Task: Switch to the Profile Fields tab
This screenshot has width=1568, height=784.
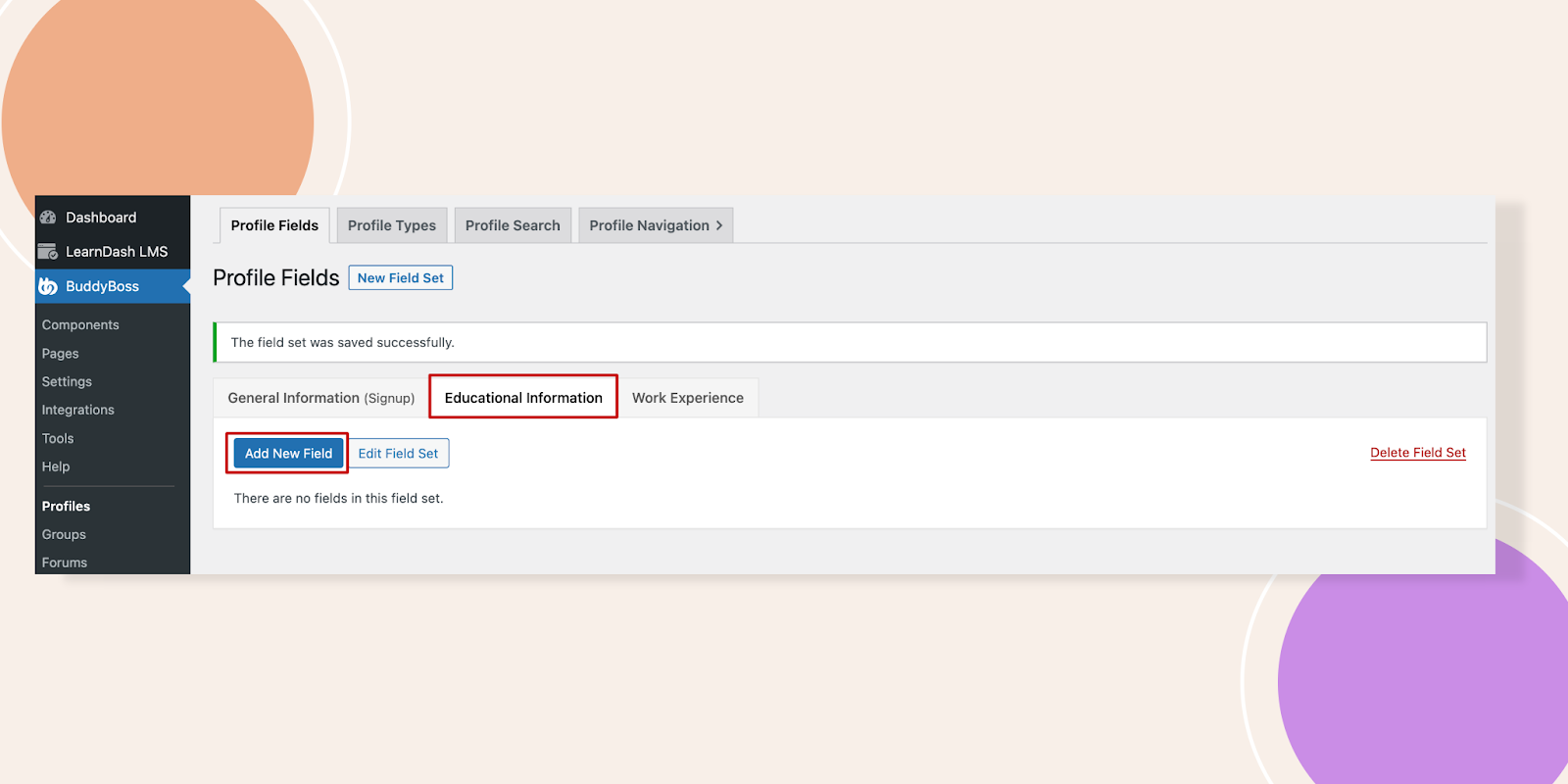Action: point(274,225)
